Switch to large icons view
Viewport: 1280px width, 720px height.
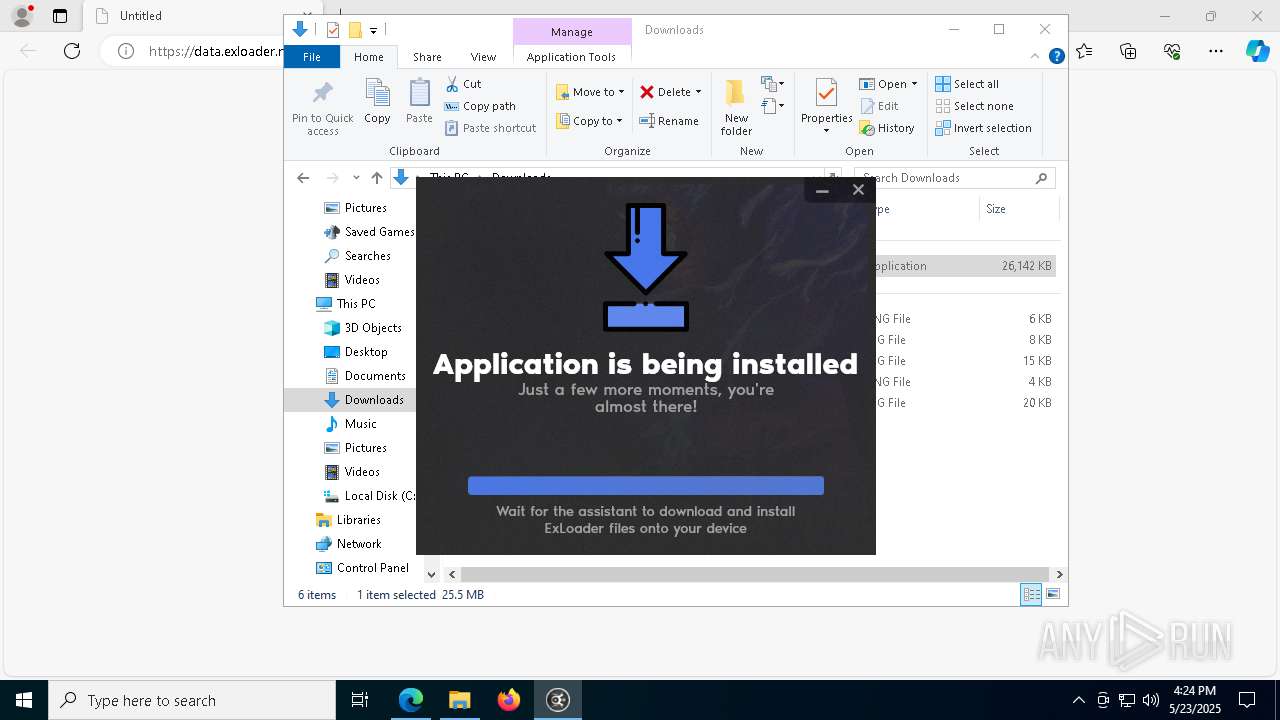pos(1053,594)
